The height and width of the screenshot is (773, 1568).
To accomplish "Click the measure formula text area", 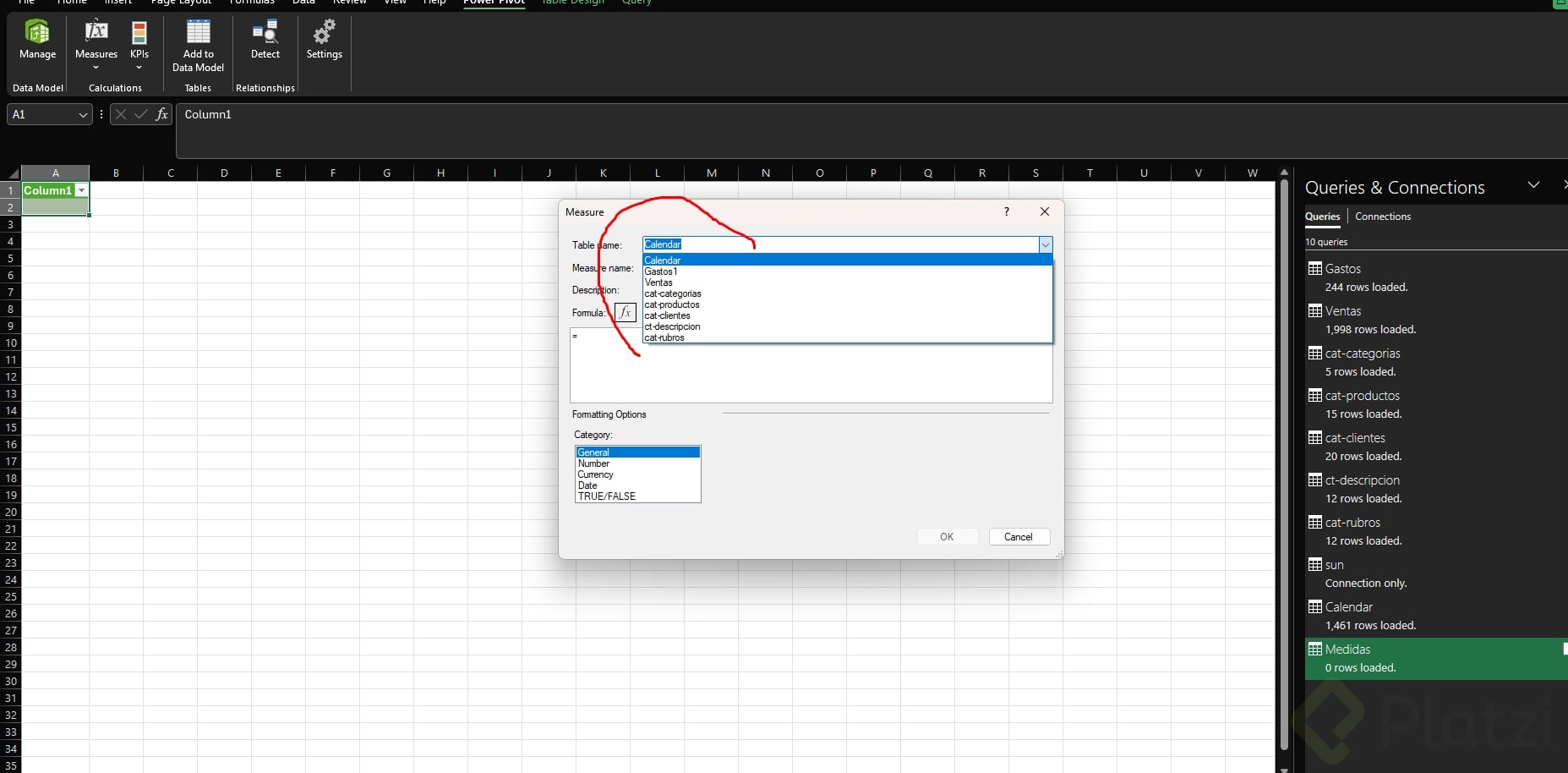I will (x=811, y=365).
